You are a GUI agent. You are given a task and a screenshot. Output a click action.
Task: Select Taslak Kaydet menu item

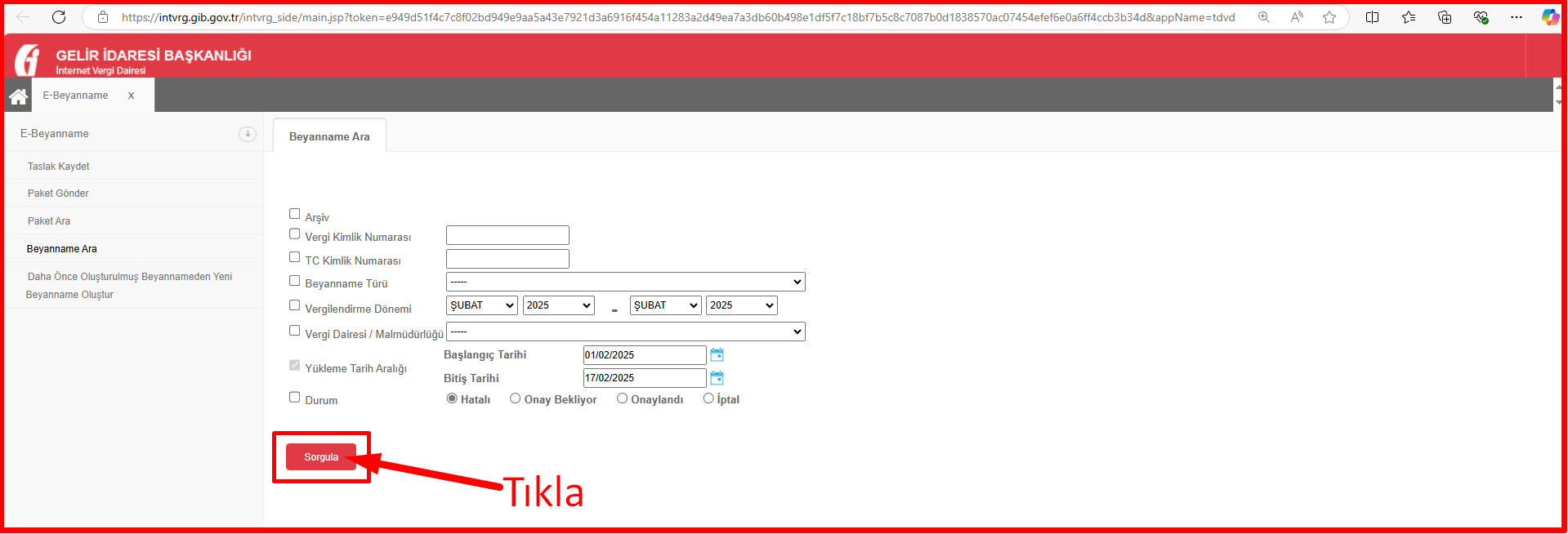tap(59, 167)
